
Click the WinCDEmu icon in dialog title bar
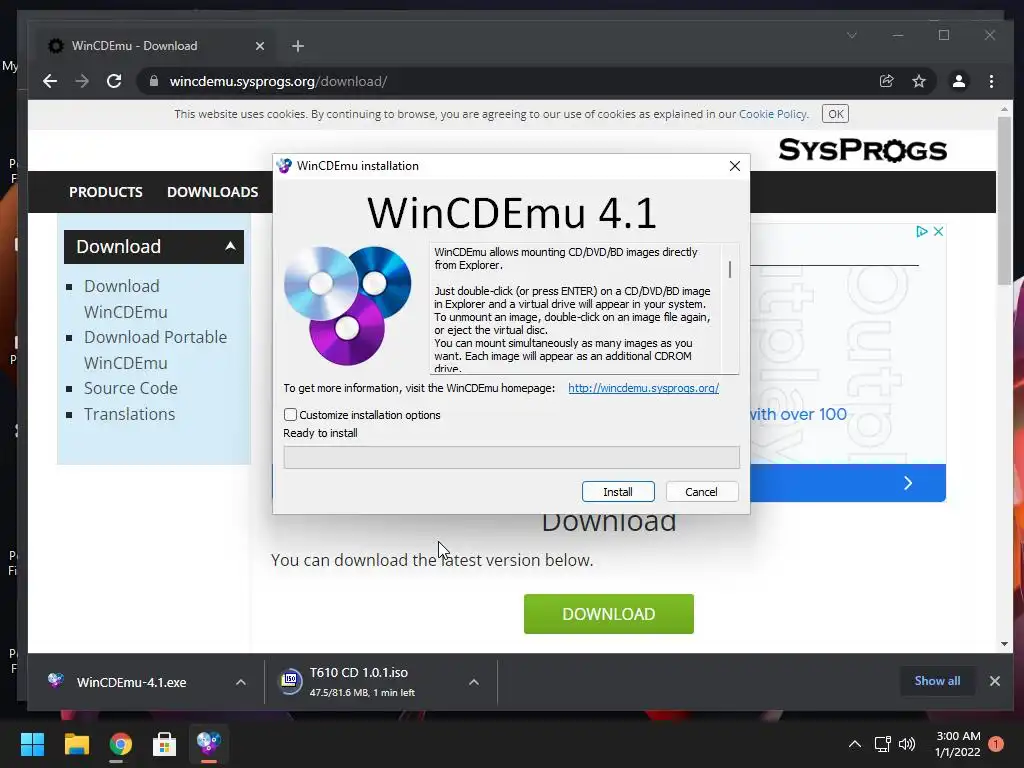point(284,166)
